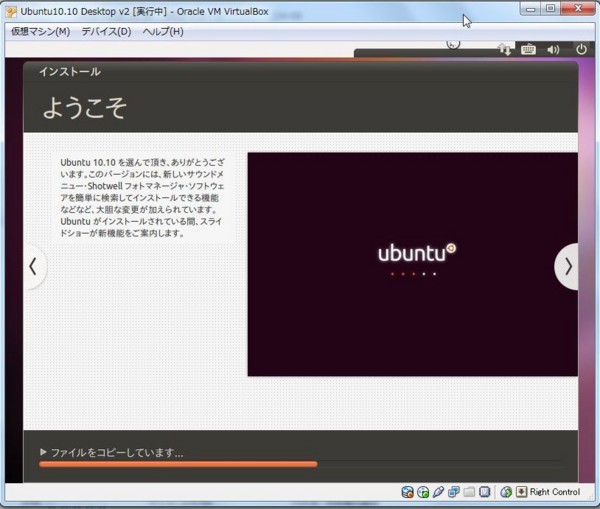
Task: Close the VirtualBox window
Action: 578,8
